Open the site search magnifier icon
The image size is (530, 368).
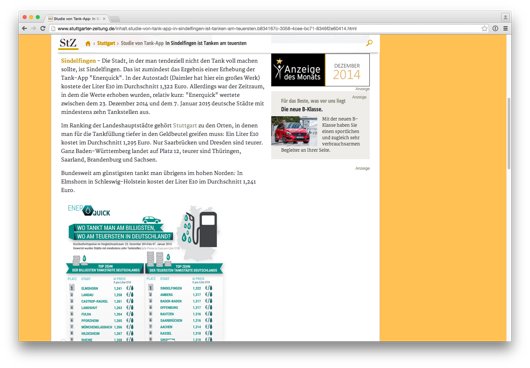(x=369, y=43)
